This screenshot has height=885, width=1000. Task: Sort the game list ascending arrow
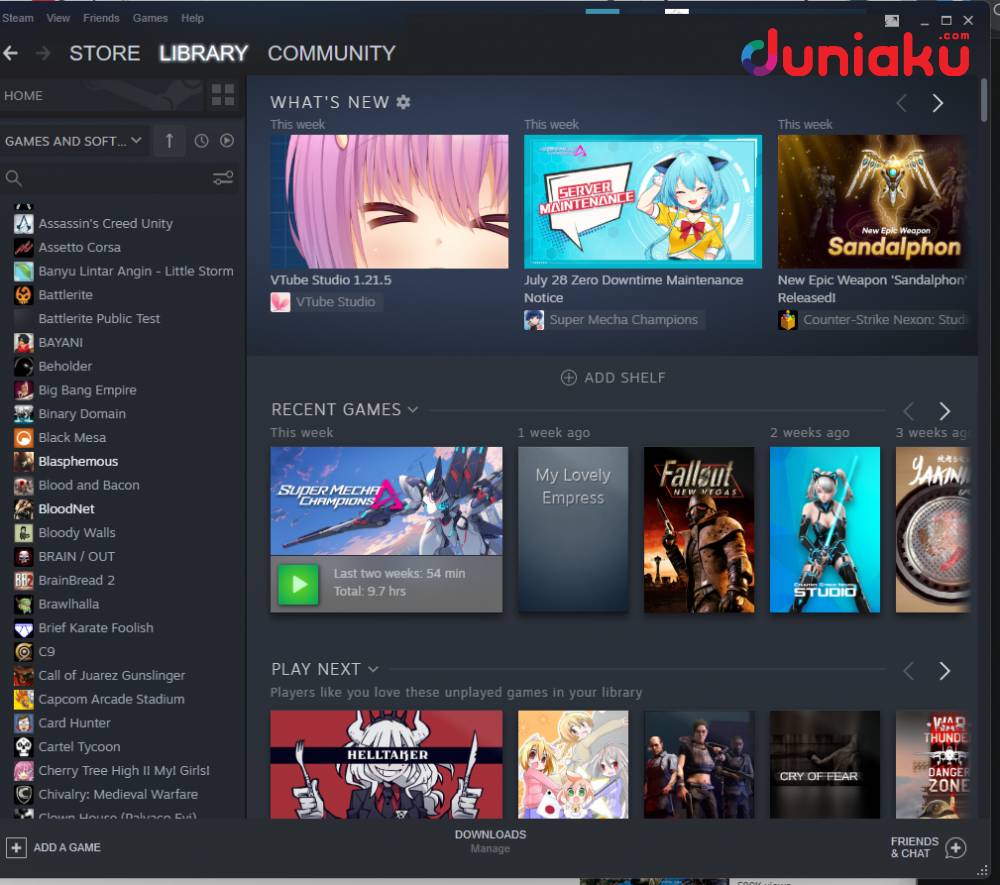point(169,140)
